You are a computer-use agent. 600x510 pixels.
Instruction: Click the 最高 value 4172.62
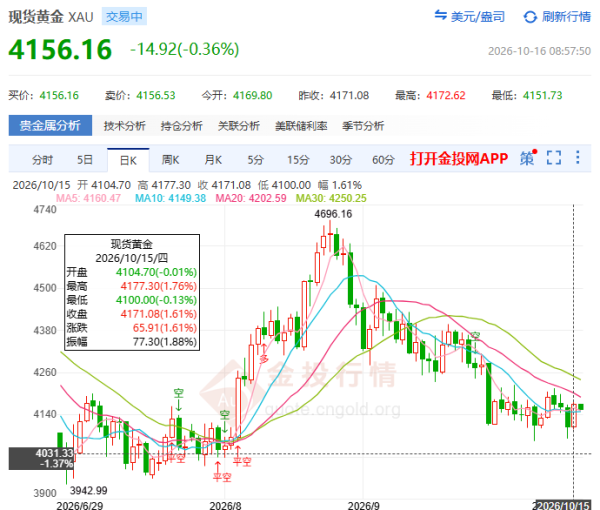pyautogui.click(x=446, y=95)
